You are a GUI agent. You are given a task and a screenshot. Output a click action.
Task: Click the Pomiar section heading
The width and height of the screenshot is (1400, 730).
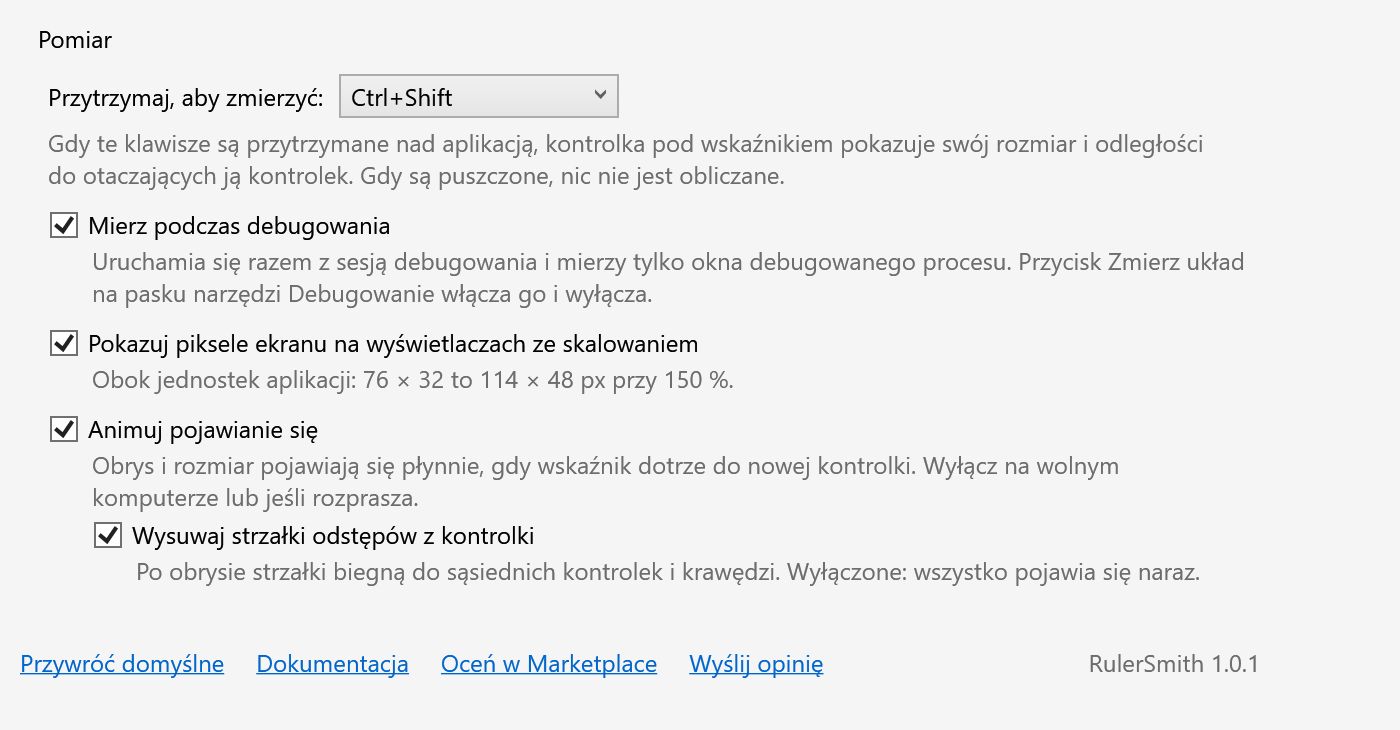point(75,40)
